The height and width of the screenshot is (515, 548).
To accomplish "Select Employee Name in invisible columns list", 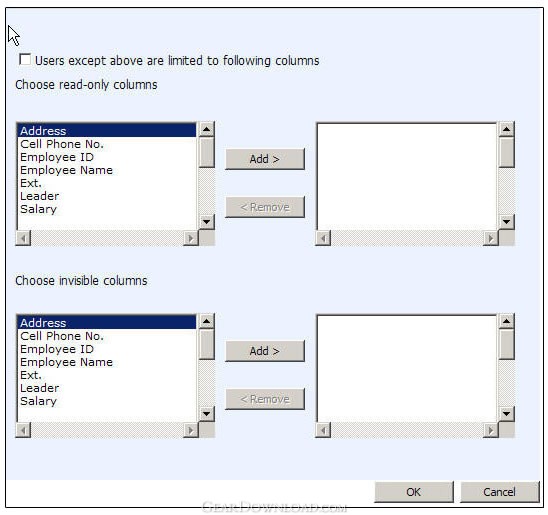I will tap(66, 362).
